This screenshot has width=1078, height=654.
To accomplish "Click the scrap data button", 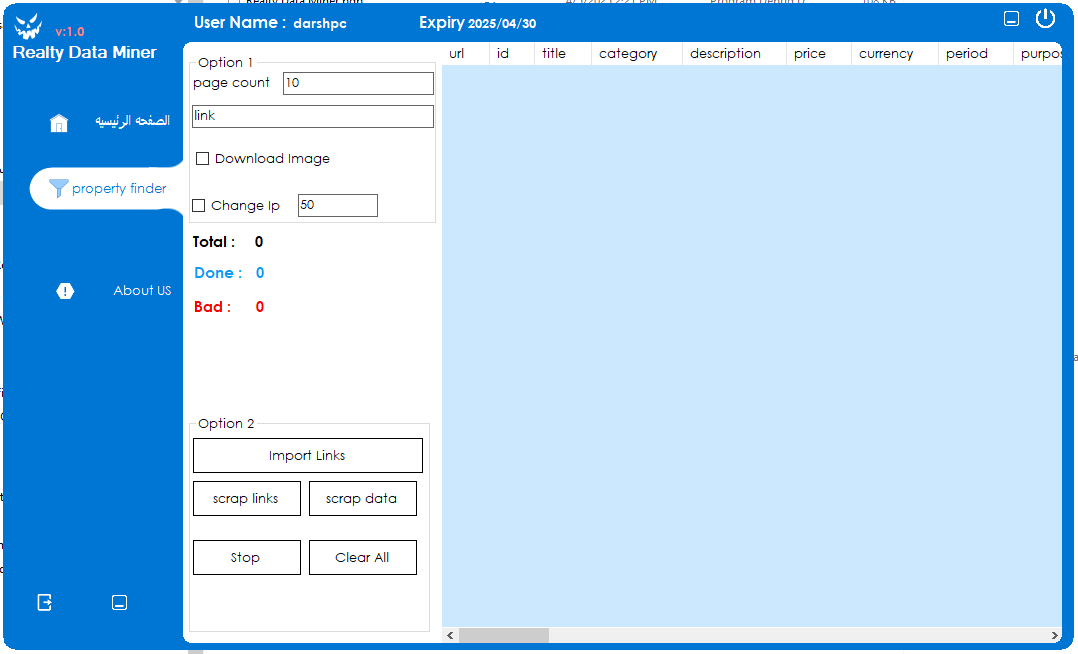I will (362, 498).
